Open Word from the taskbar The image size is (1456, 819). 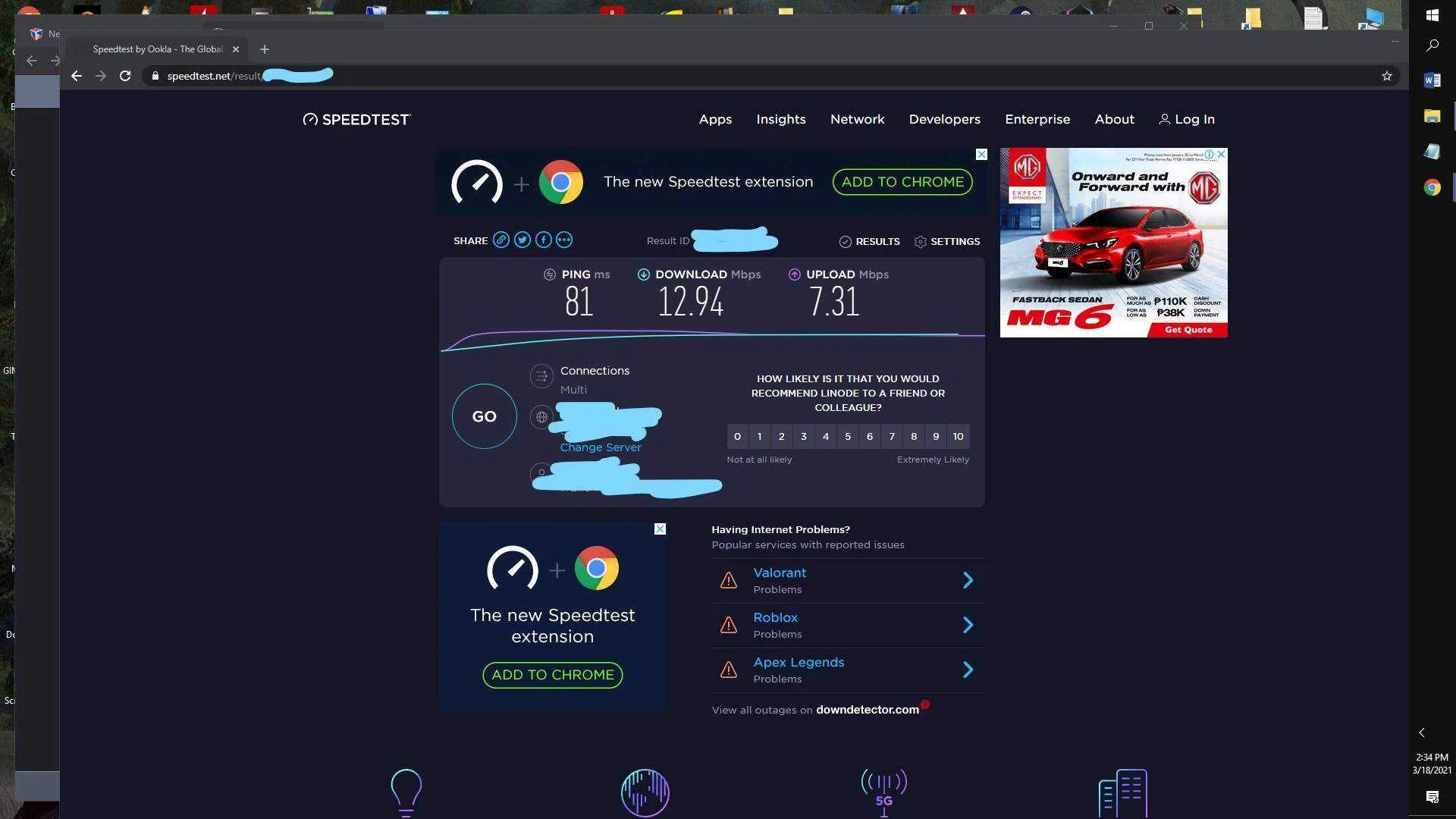(x=1432, y=80)
